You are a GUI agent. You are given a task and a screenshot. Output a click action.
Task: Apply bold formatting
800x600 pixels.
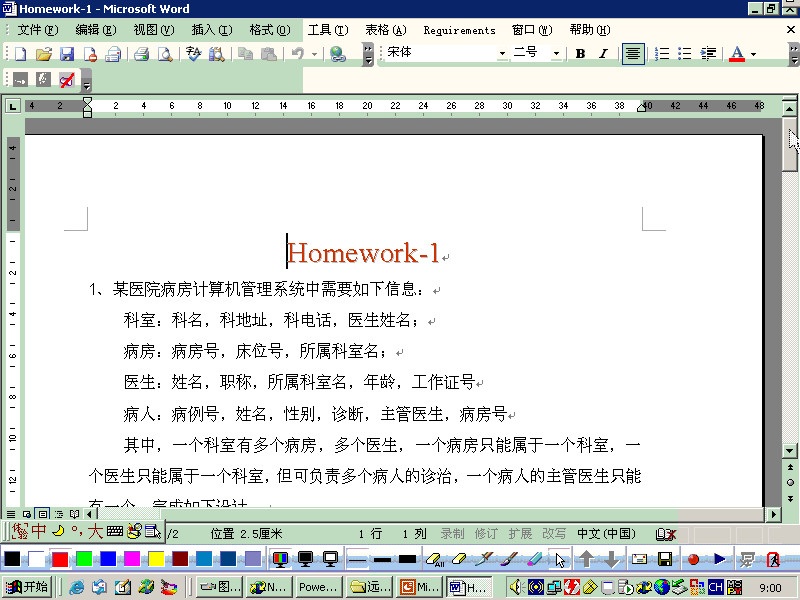pyautogui.click(x=580, y=54)
